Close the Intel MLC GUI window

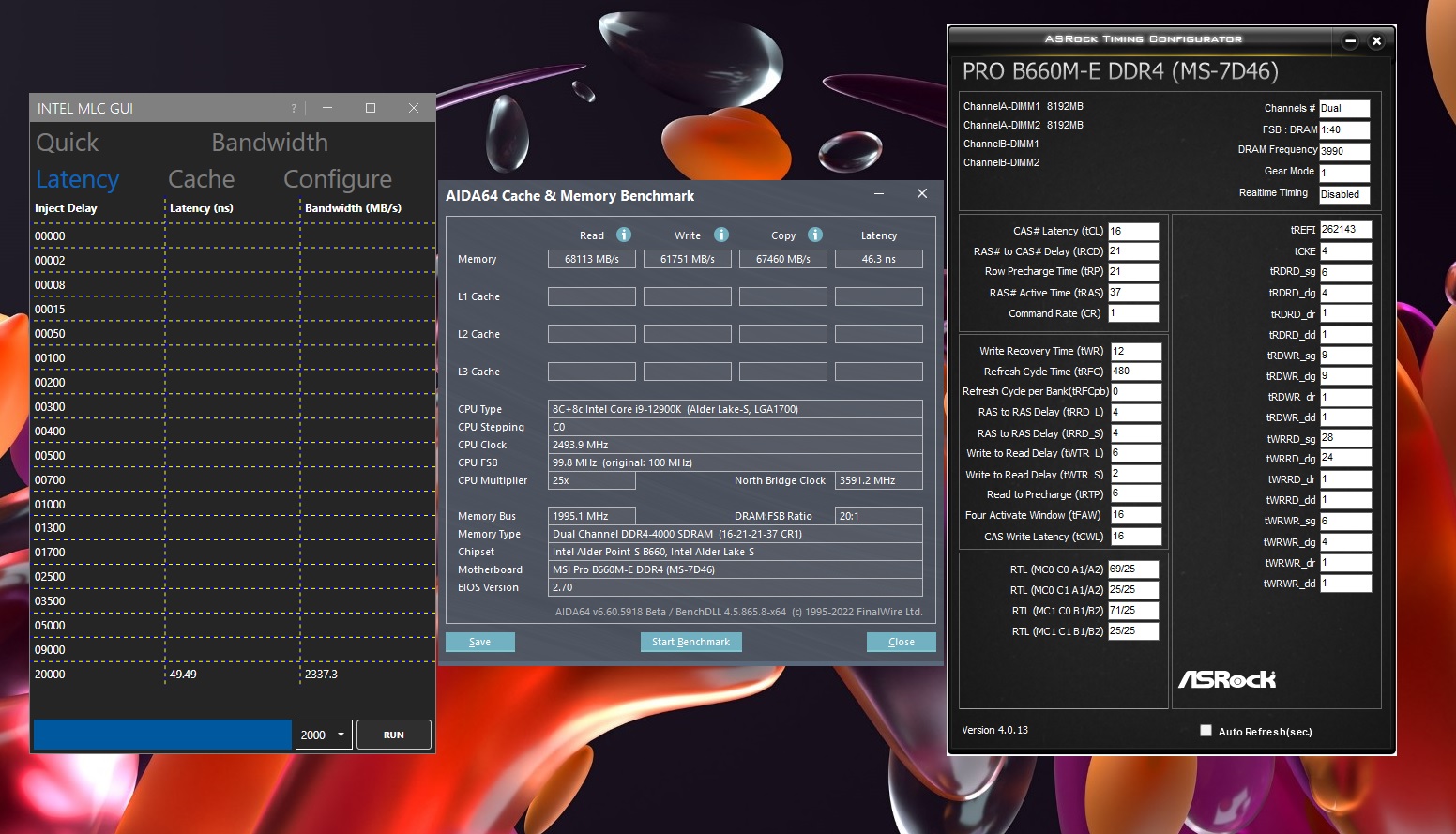[x=414, y=108]
